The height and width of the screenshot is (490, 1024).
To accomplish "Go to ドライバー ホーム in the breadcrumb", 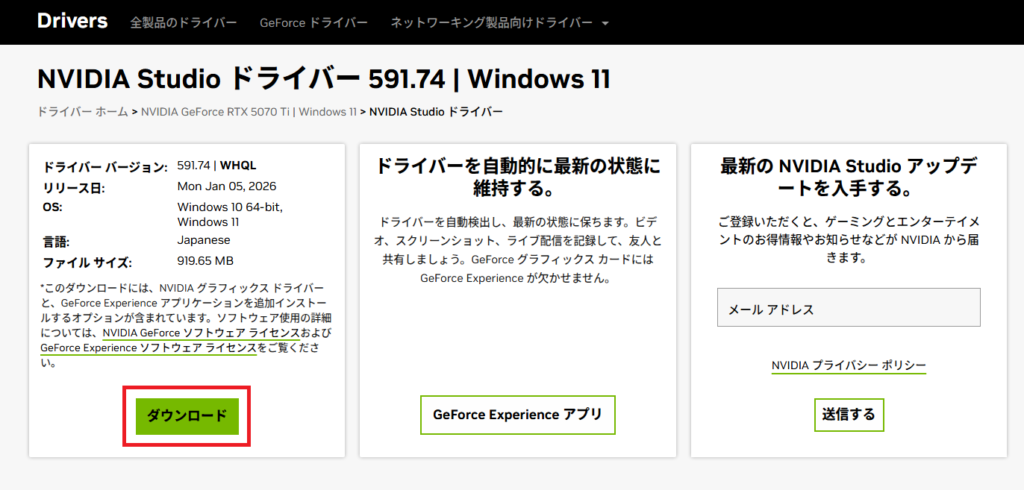I will [x=82, y=112].
